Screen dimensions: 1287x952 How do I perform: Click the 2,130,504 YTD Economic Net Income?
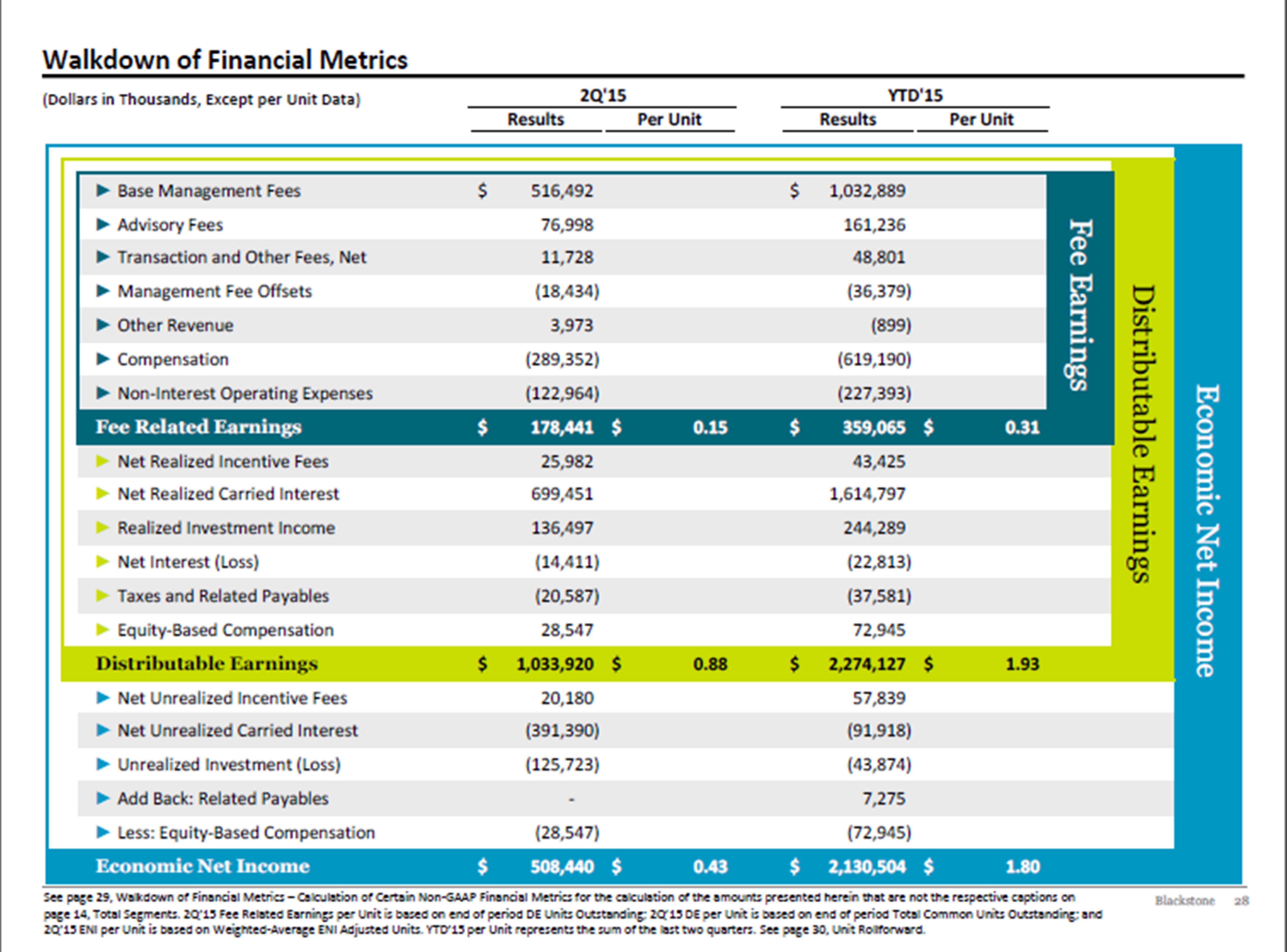click(867, 867)
